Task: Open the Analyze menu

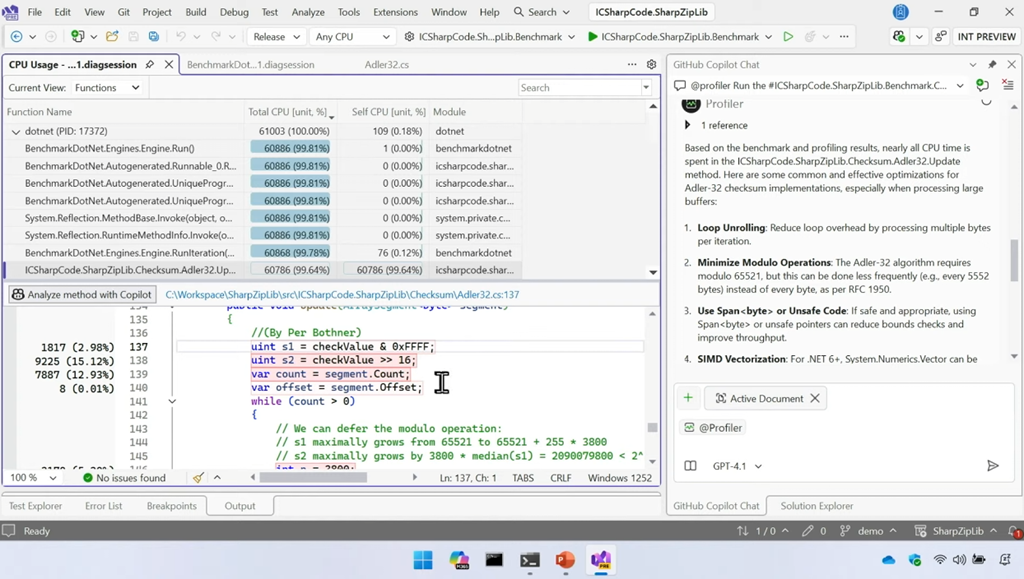Action: pyautogui.click(x=307, y=12)
